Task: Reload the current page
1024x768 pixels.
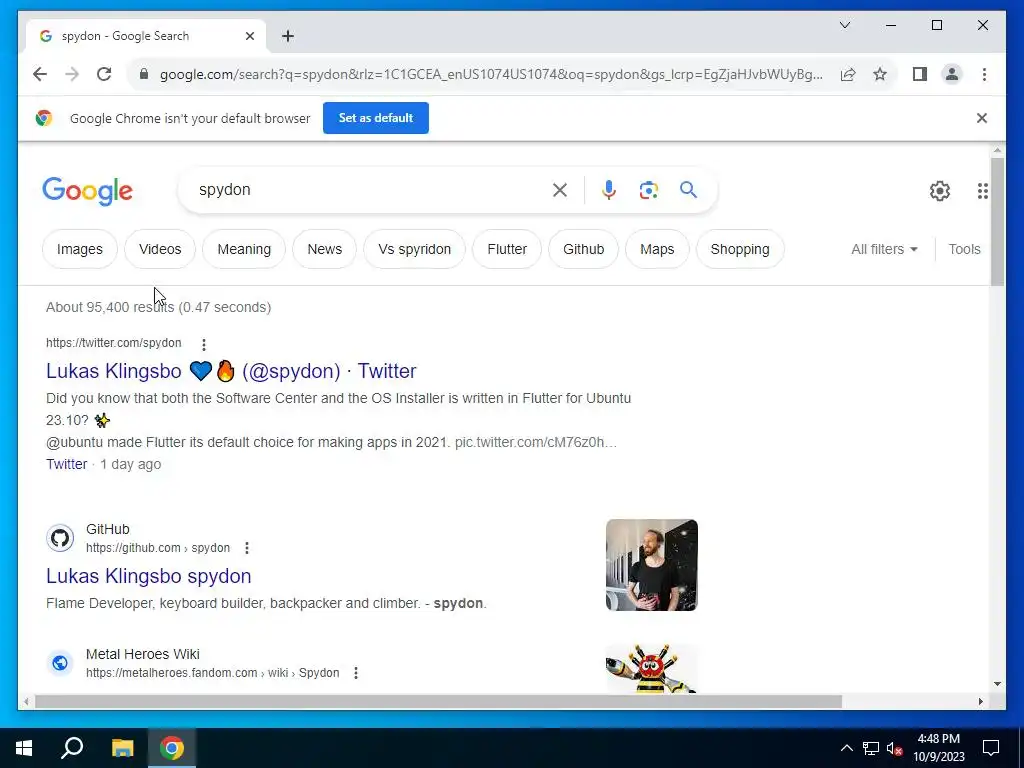Action: click(104, 74)
